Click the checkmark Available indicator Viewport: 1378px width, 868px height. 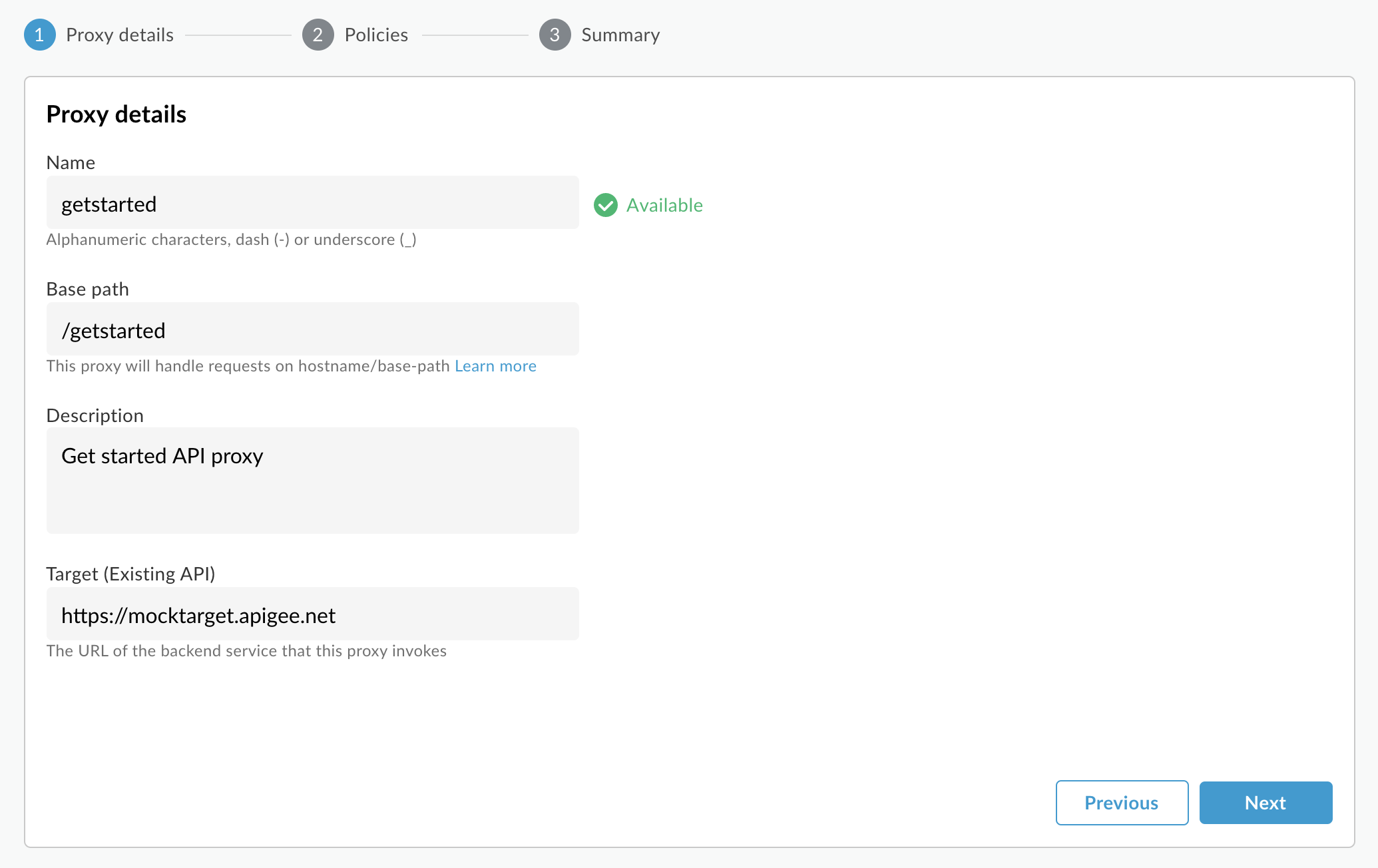[x=604, y=204]
